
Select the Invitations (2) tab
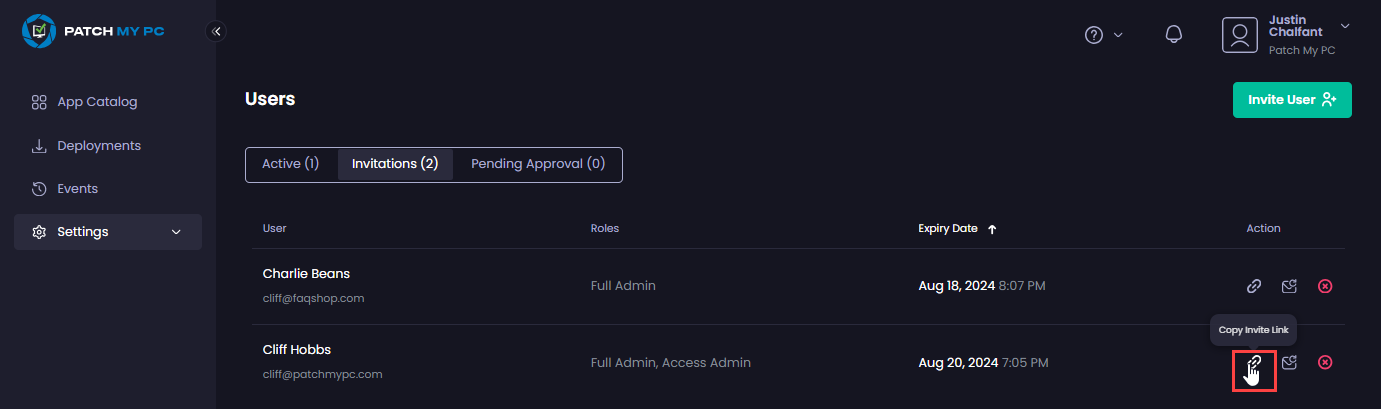point(395,164)
